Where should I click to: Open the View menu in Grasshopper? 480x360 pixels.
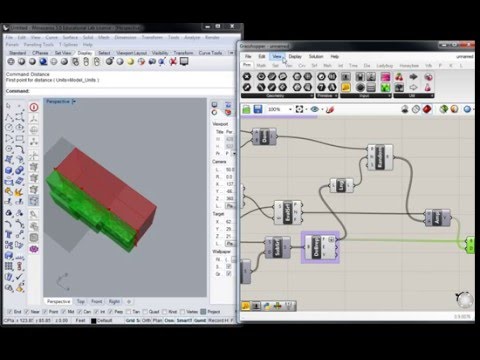[277, 56]
